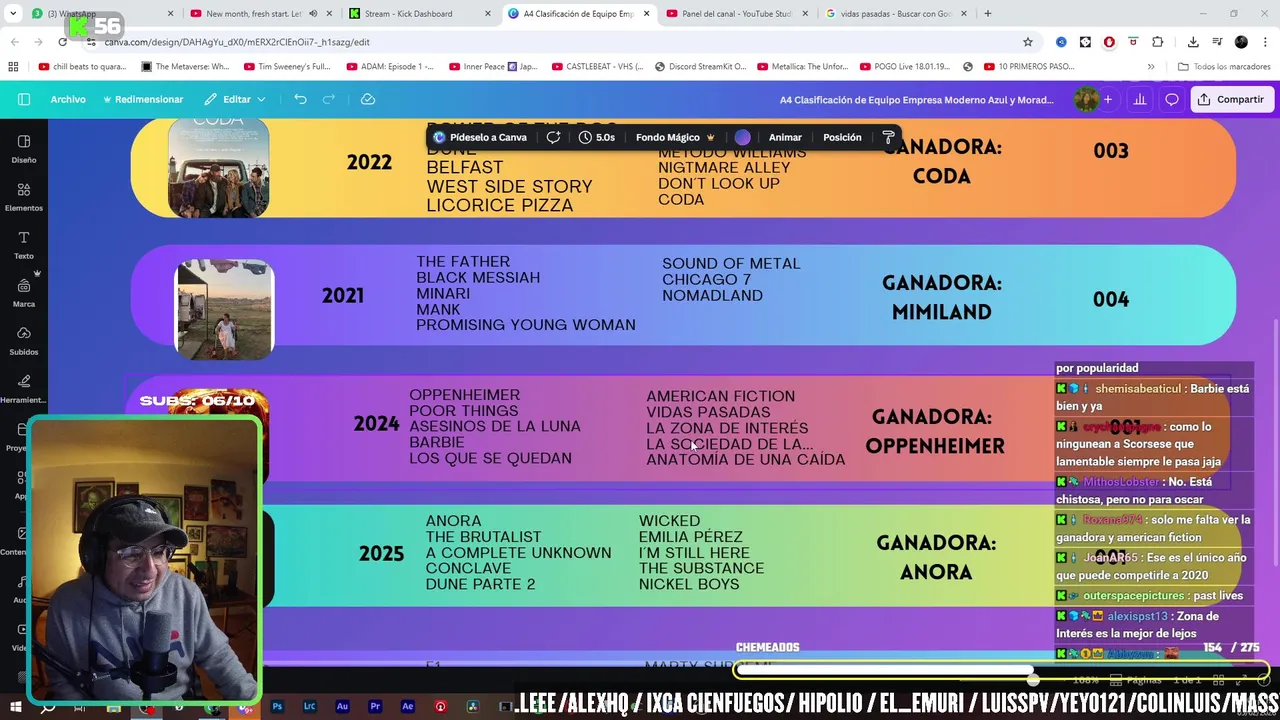Select the 'ANATOMÍA DE UNA CAÍDA' text line
Viewport: 1280px width, 720px height.
point(745,460)
